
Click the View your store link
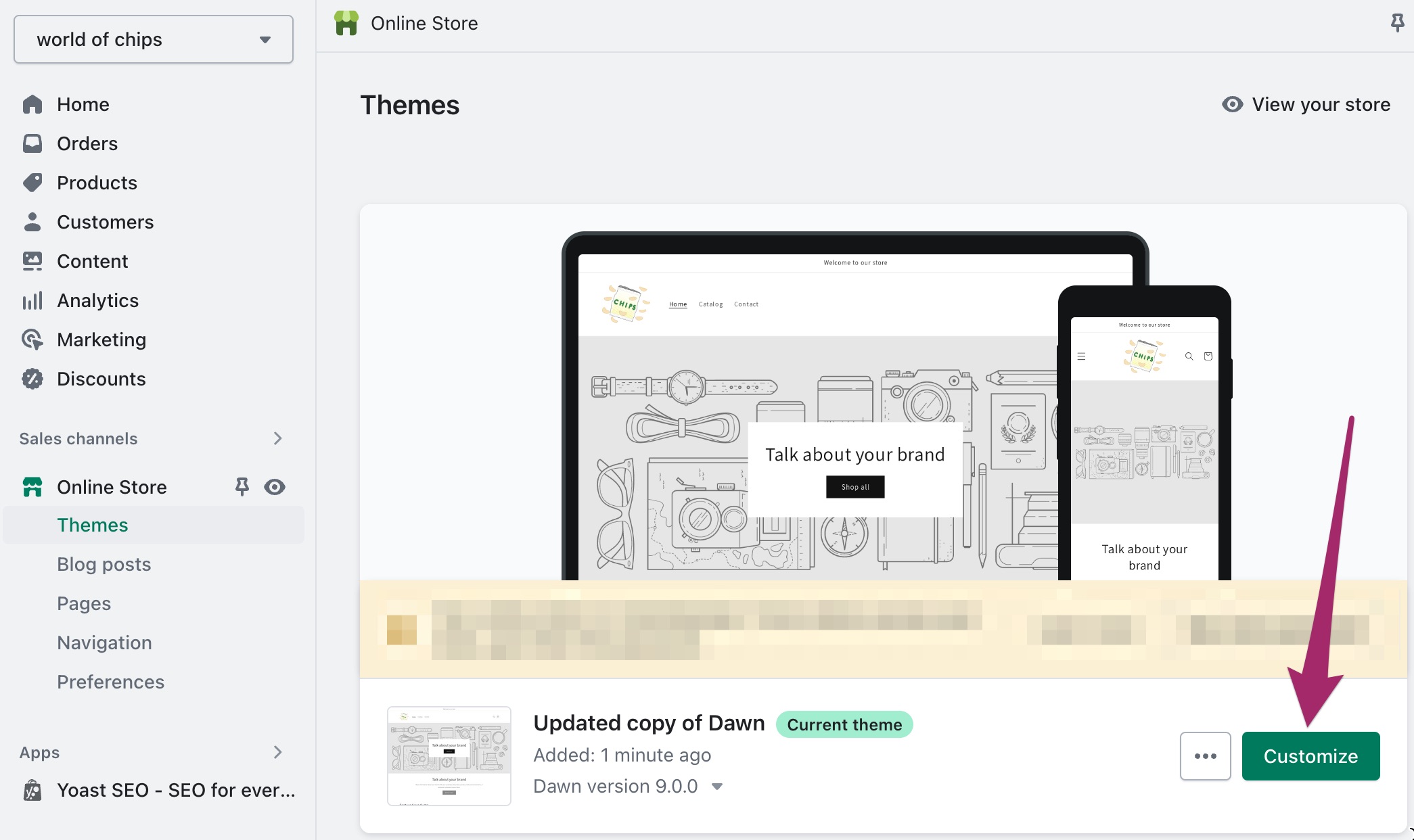1307,104
